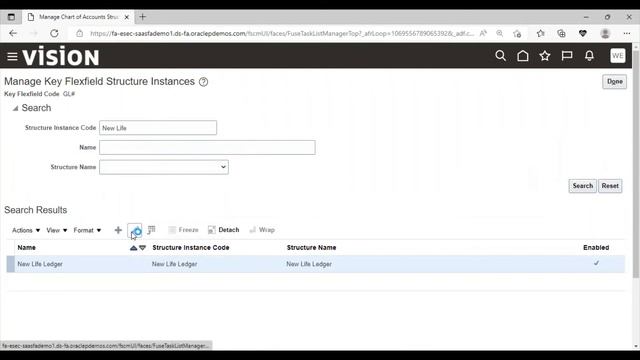Click the Freeze toolbar button
This screenshot has height=360, width=640.
coord(184,230)
